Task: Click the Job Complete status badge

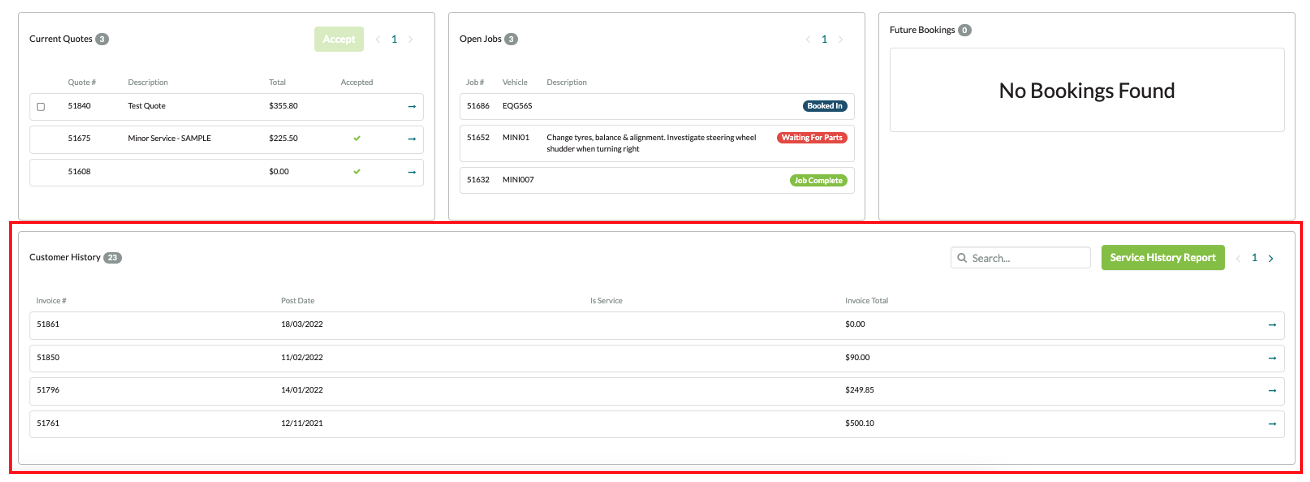Action: pyautogui.click(x=818, y=181)
